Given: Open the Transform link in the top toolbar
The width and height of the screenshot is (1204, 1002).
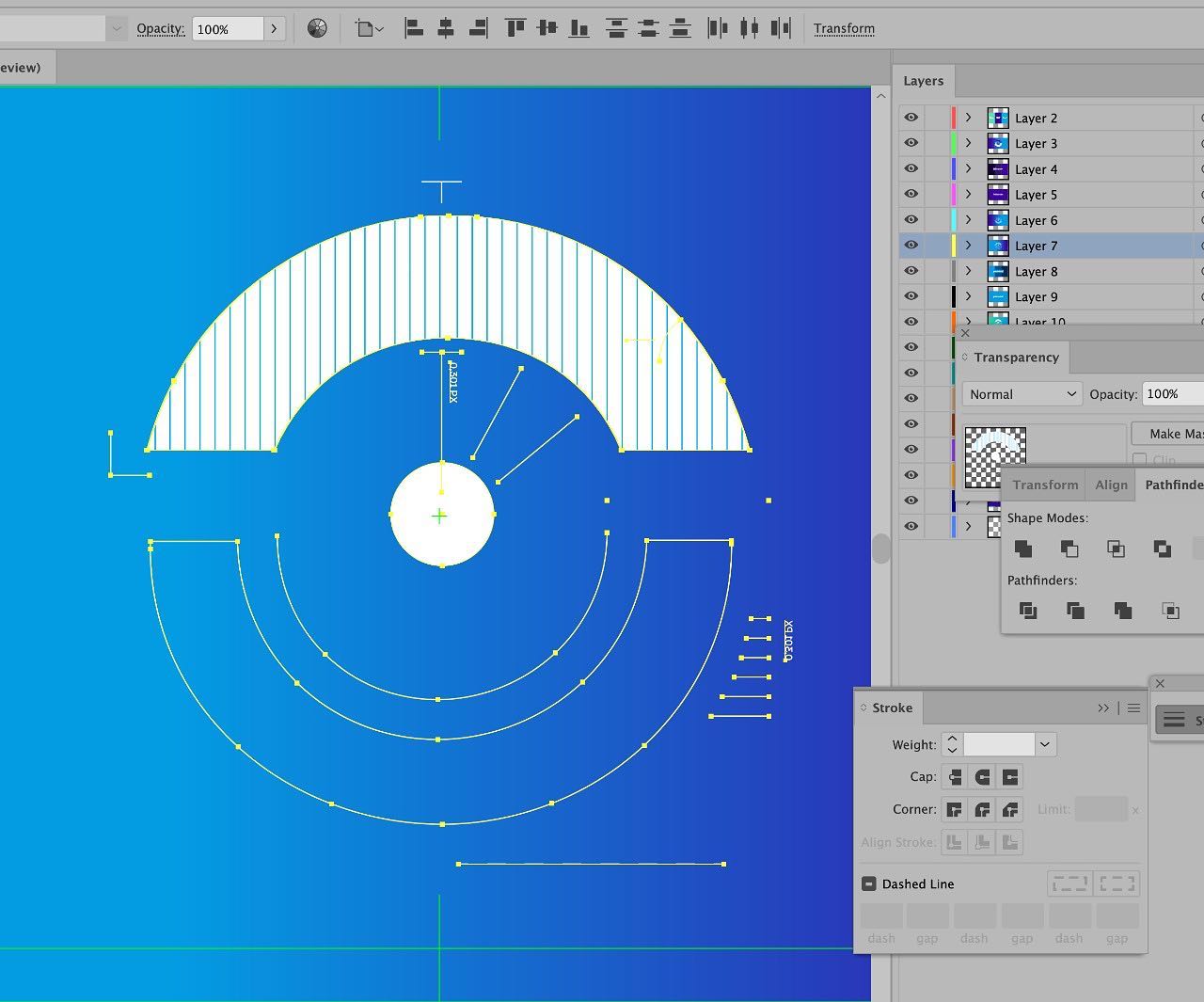Looking at the screenshot, I should pos(844,28).
